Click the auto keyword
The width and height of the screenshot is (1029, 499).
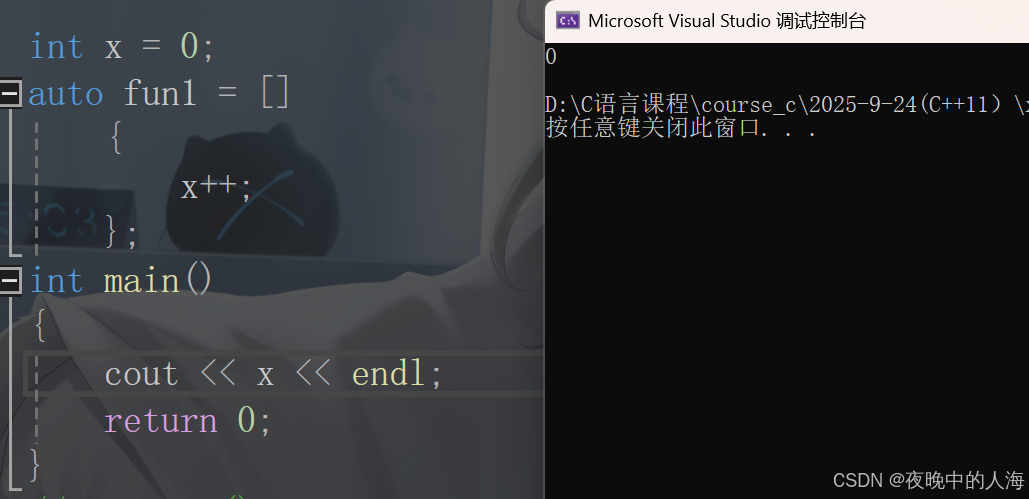point(66,95)
